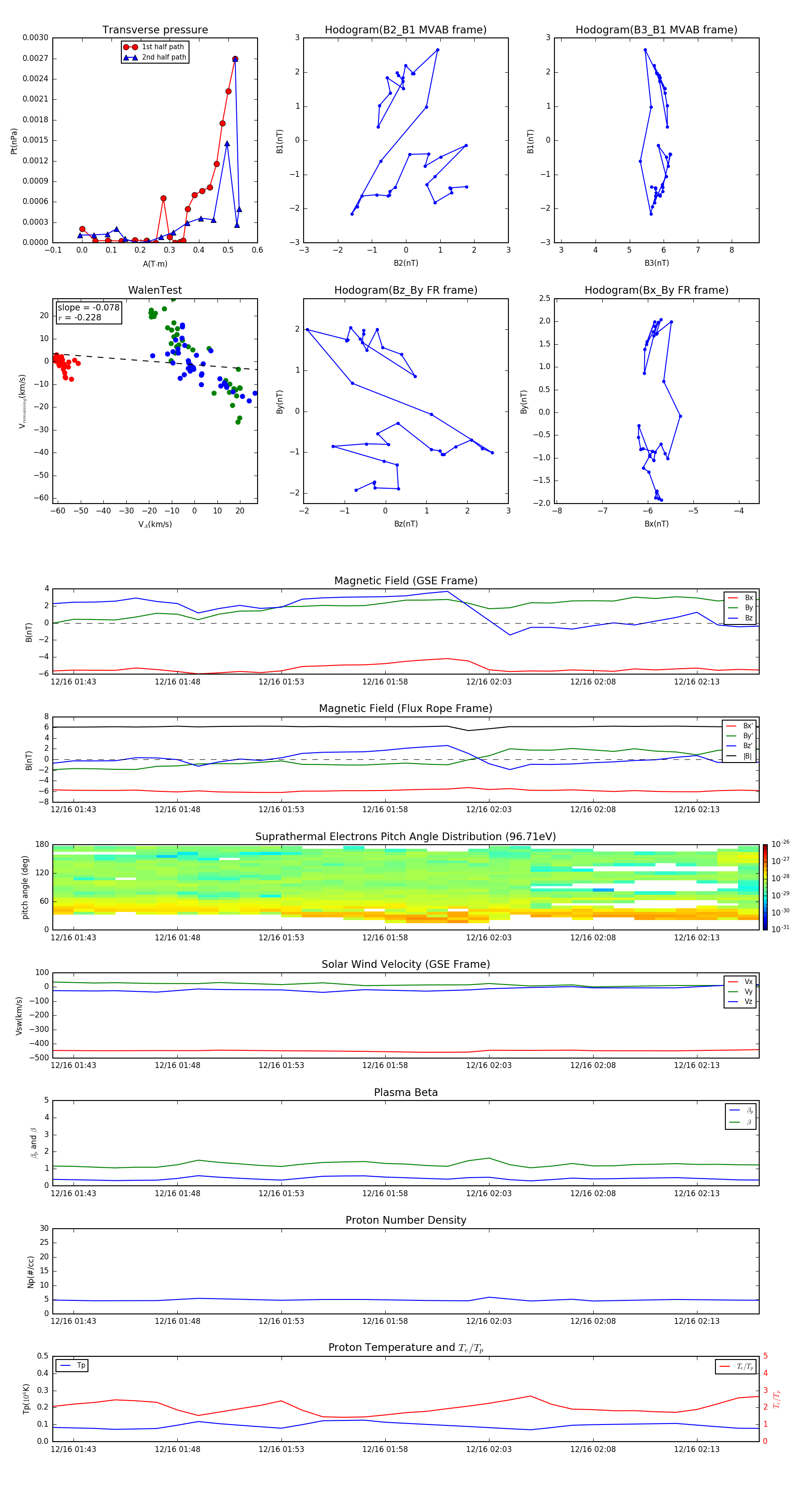Click the '12/16 02:03' tick in GSE field panel
This screenshot has height=1489, width=812.
tap(489, 682)
